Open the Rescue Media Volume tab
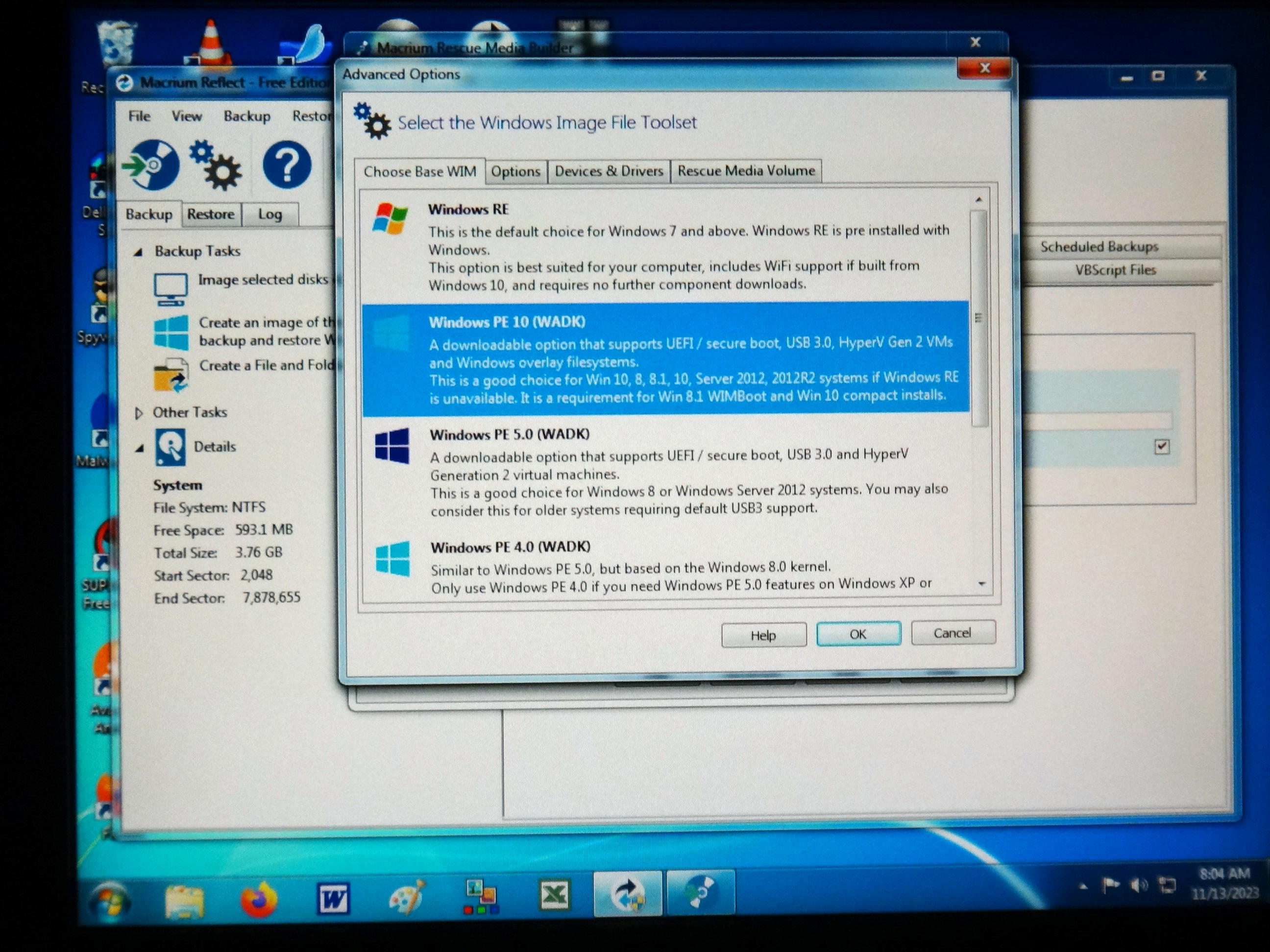Image resolution: width=1270 pixels, height=952 pixels. [746, 170]
